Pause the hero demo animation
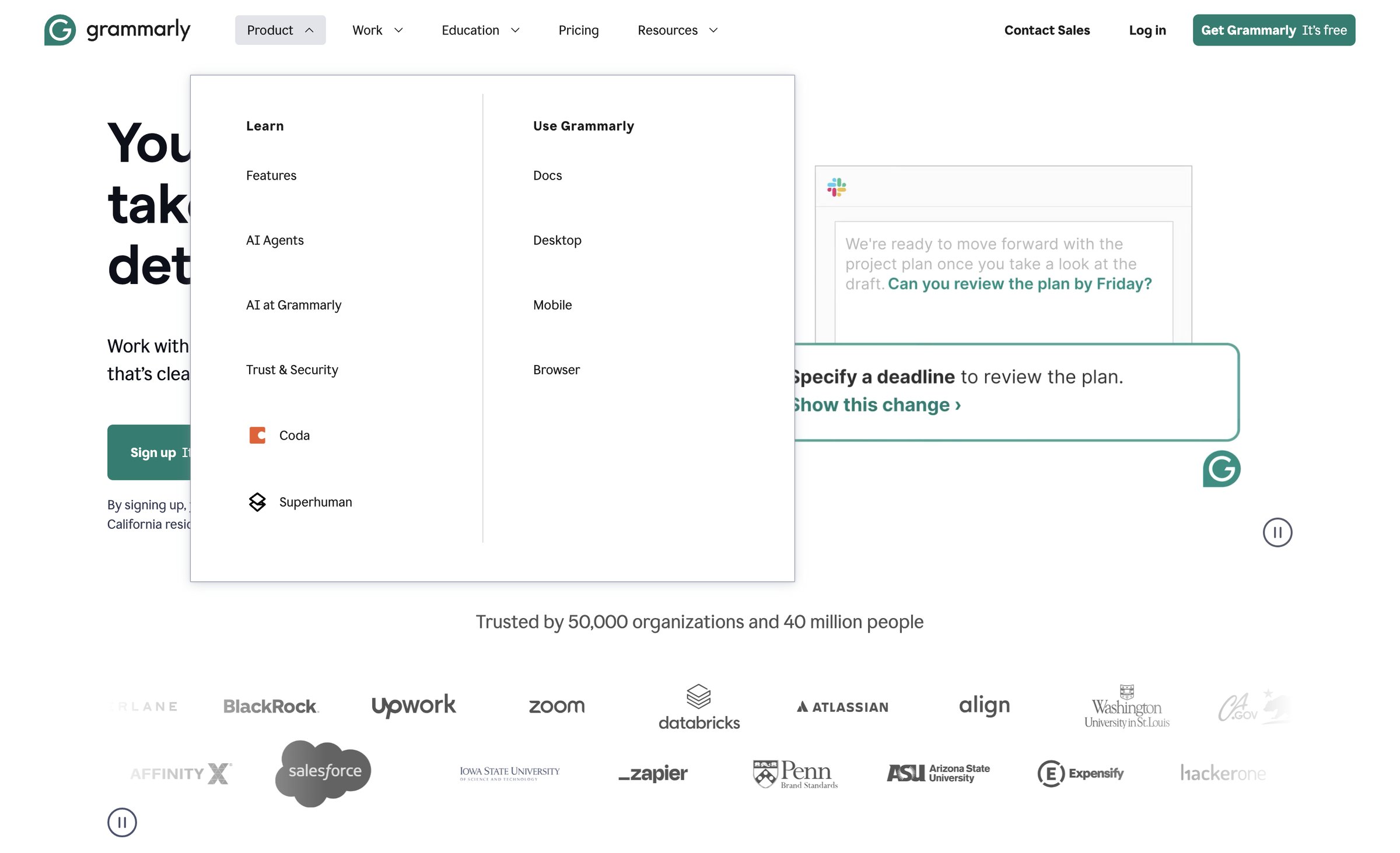 (1277, 532)
